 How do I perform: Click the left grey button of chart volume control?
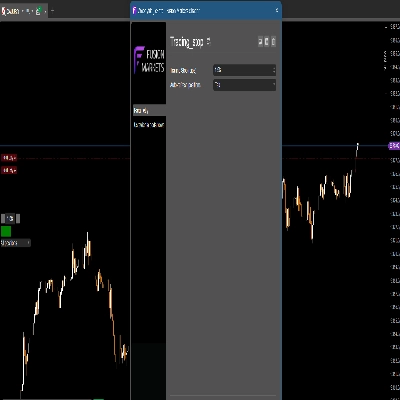tap(3, 219)
